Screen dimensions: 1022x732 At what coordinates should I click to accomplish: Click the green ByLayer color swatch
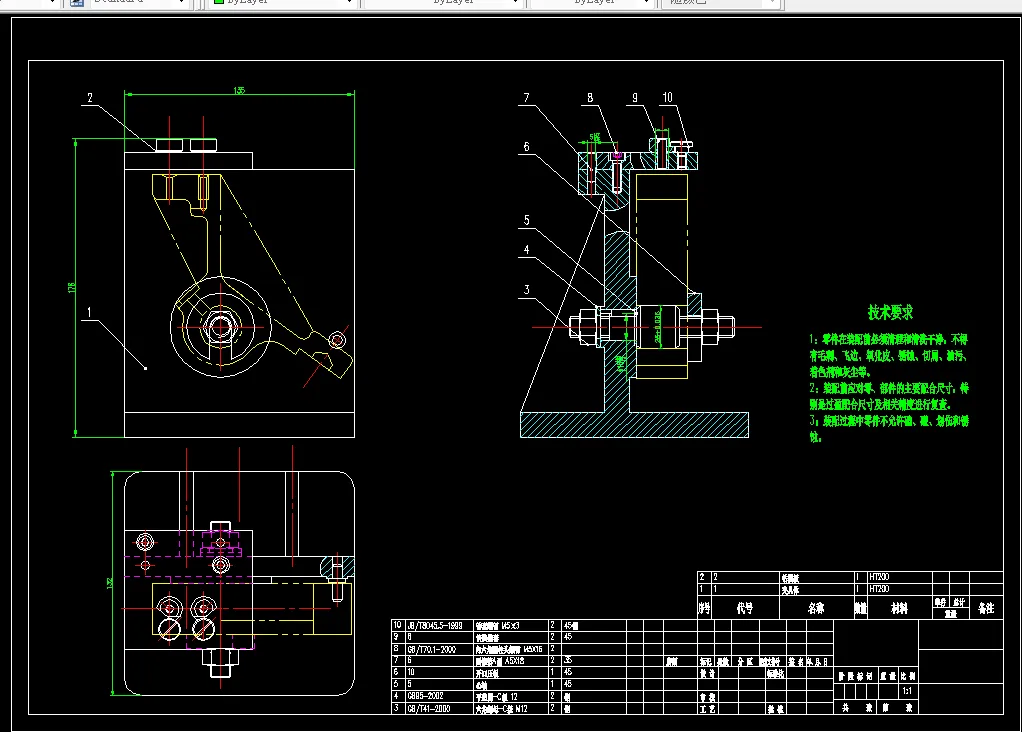(x=218, y=3)
